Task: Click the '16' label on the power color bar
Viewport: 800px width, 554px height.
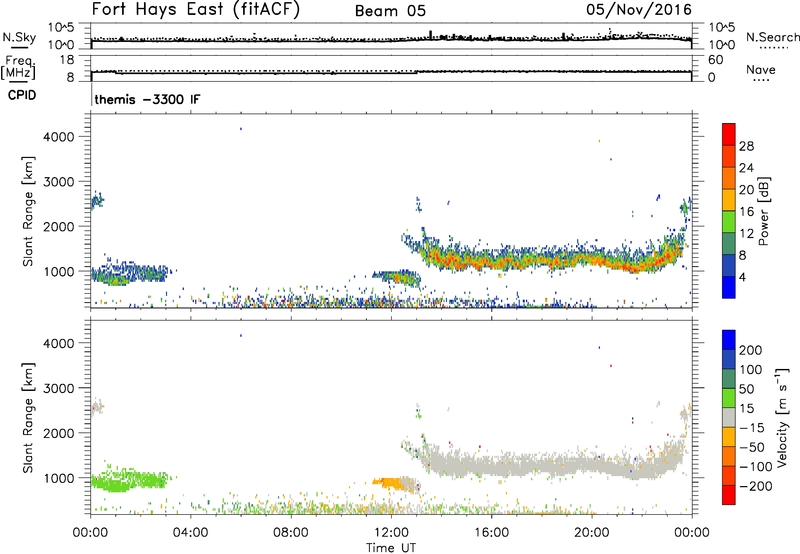Action: coord(746,212)
